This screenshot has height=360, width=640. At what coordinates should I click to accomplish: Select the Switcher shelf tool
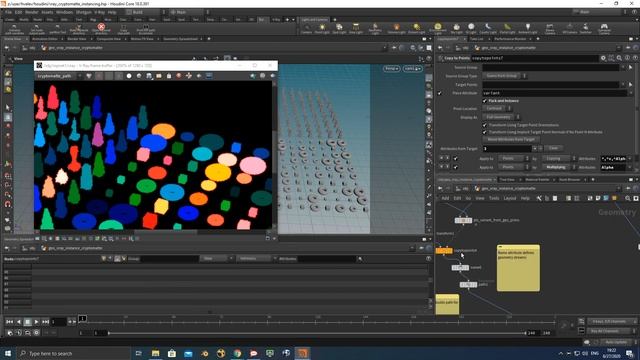pyautogui.click(x=585, y=29)
